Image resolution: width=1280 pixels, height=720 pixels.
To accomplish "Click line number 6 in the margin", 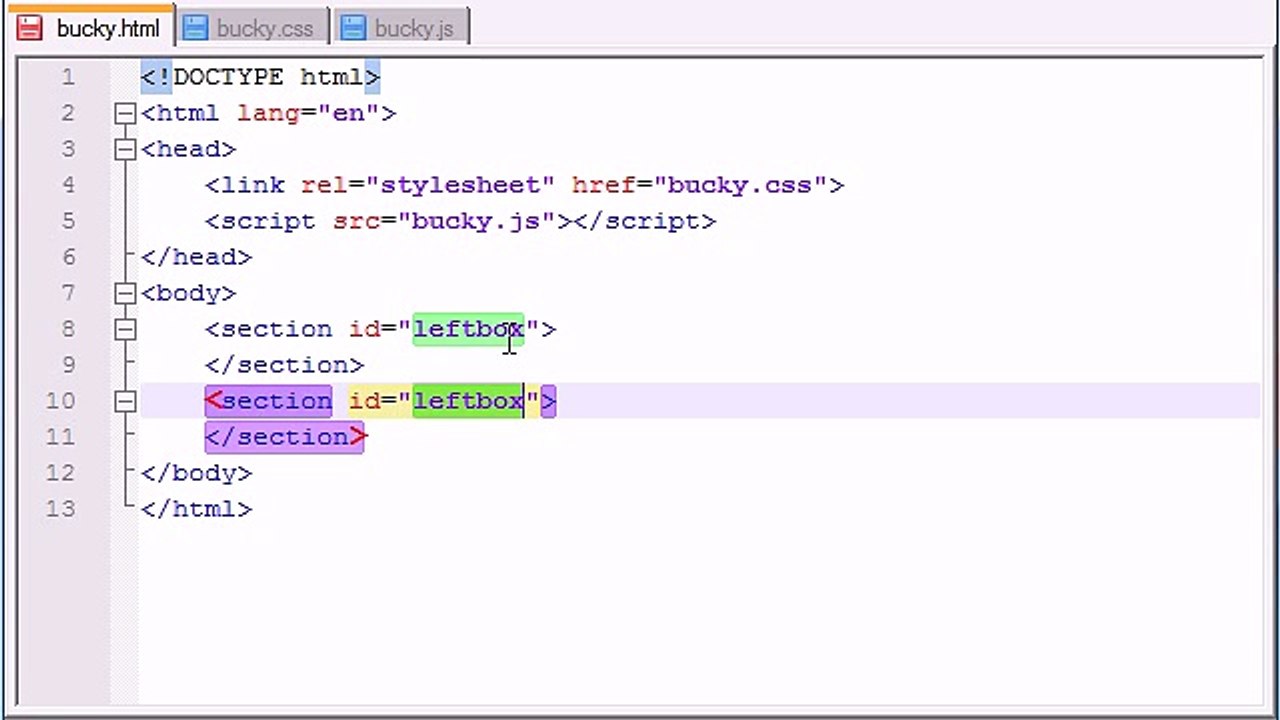I will click(67, 257).
